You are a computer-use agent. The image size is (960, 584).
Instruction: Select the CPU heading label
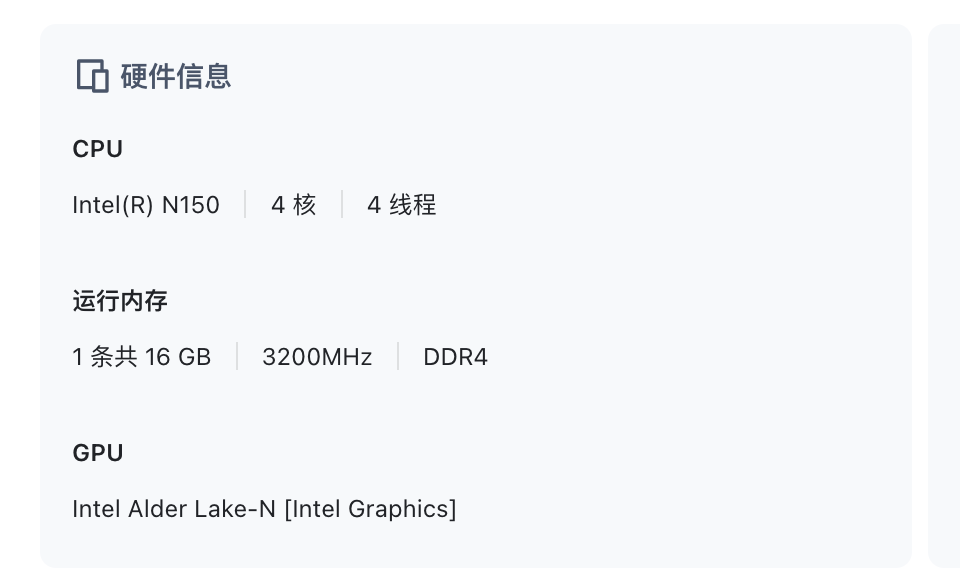(98, 149)
